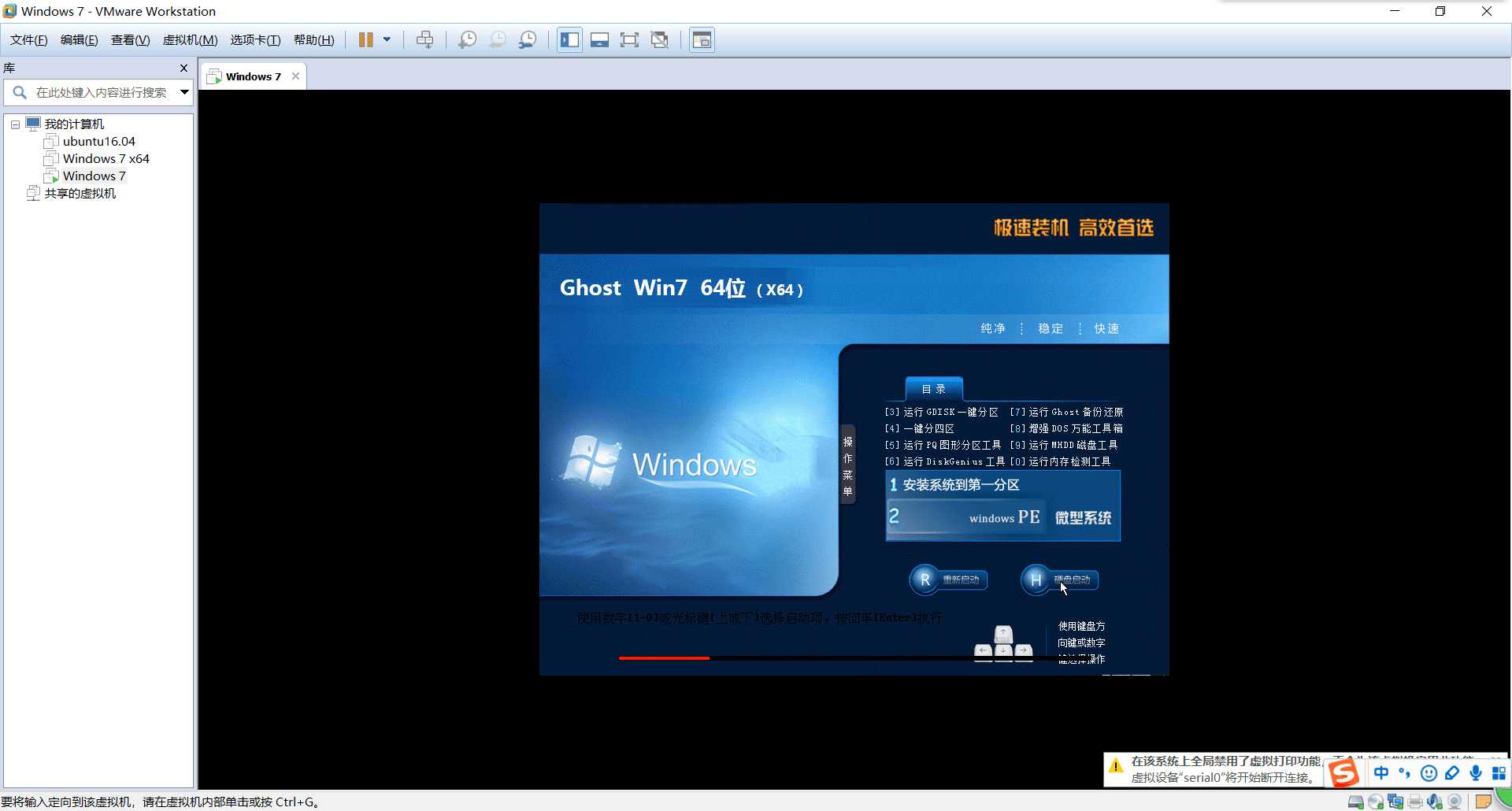Open the Sogou toolbox grid icon
Image resolution: width=1512 pixels, height=811 pixels.
pos(1499,773)
